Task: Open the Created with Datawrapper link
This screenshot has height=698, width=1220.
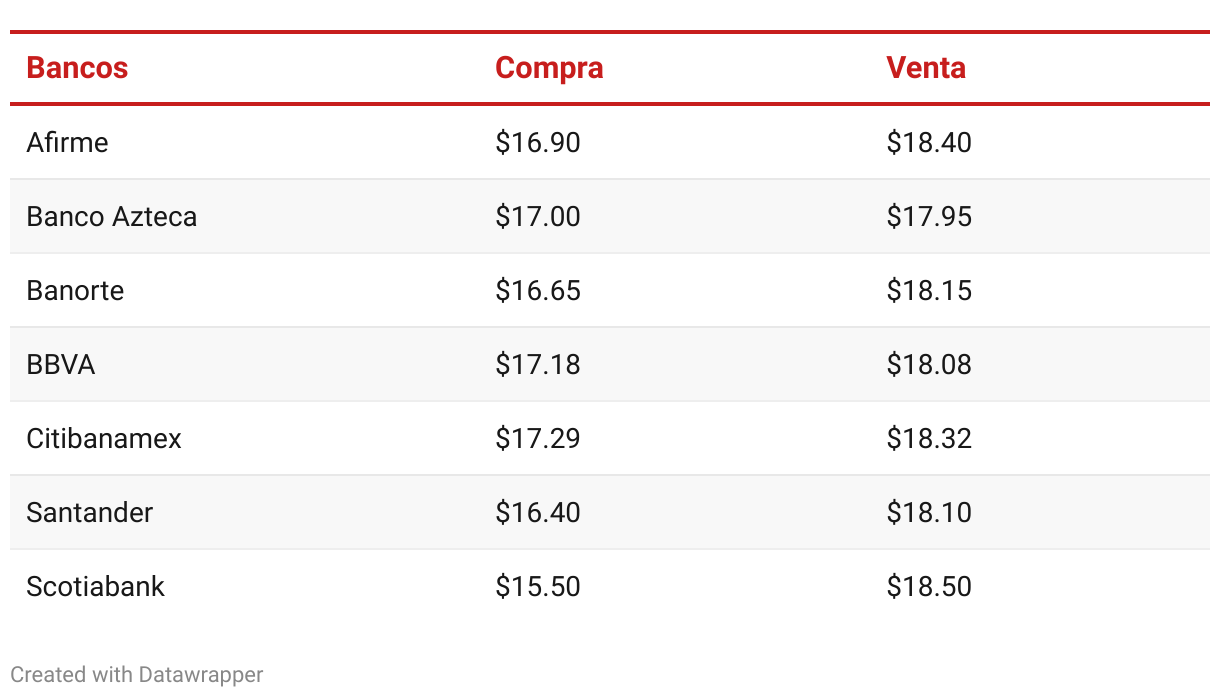Action: [x=137, y=675]
